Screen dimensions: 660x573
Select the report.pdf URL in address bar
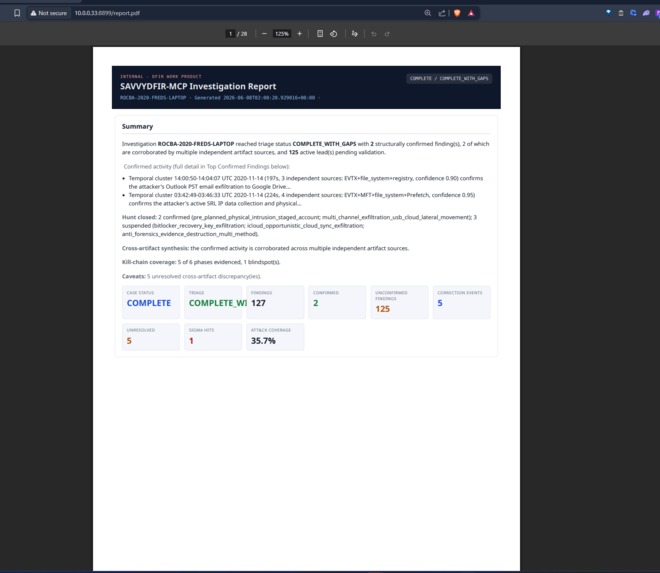(x=107, y=13)
